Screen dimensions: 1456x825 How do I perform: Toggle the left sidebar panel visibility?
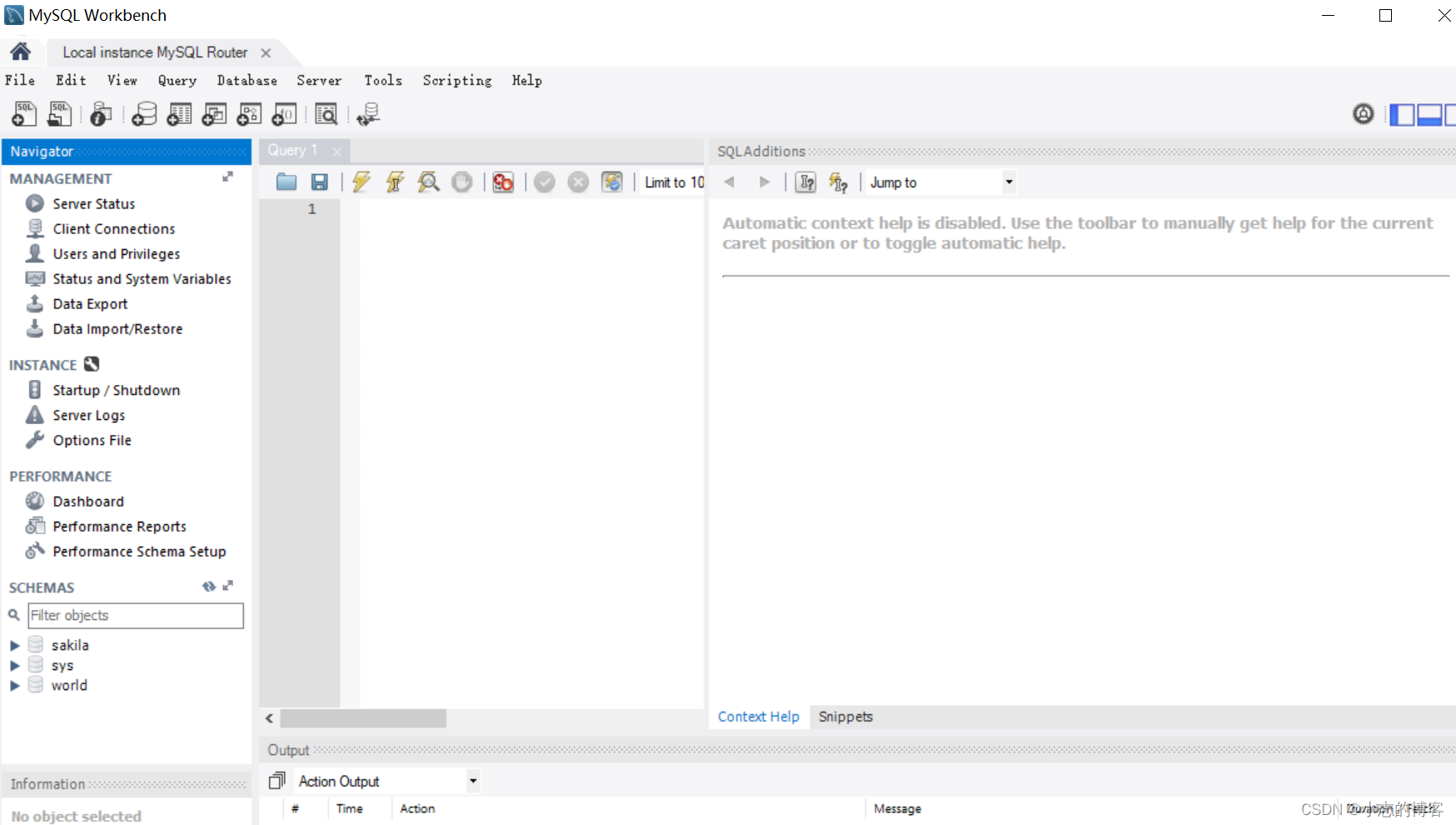(1403, 114)
